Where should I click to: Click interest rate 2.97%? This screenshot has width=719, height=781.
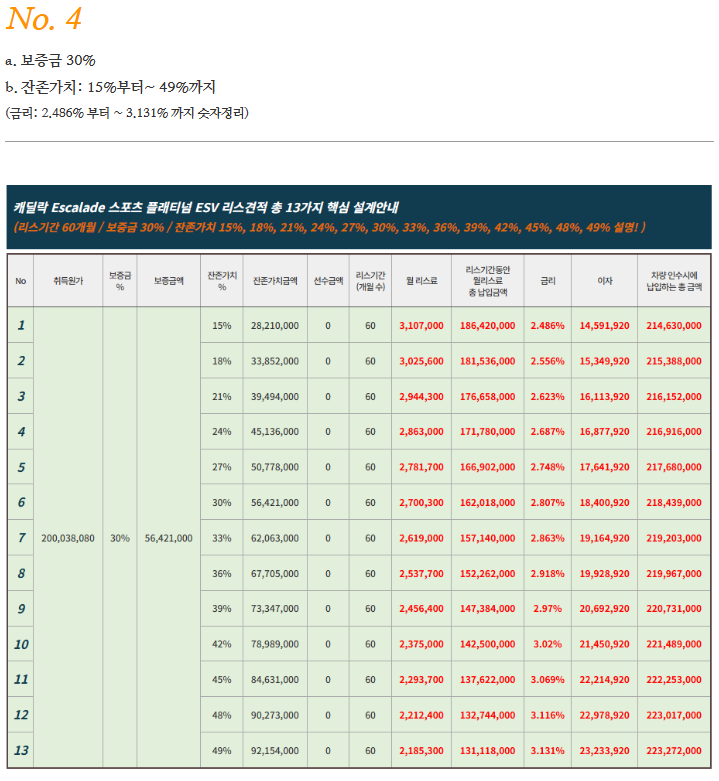click(547, 609)
